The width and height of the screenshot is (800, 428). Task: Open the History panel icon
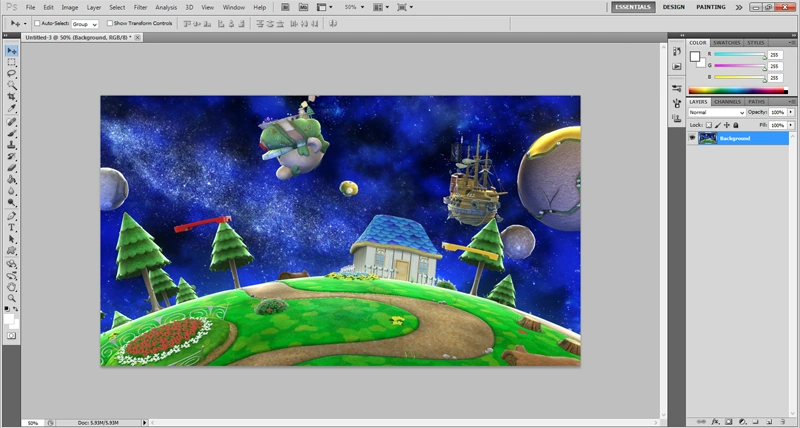click(677, 52)
